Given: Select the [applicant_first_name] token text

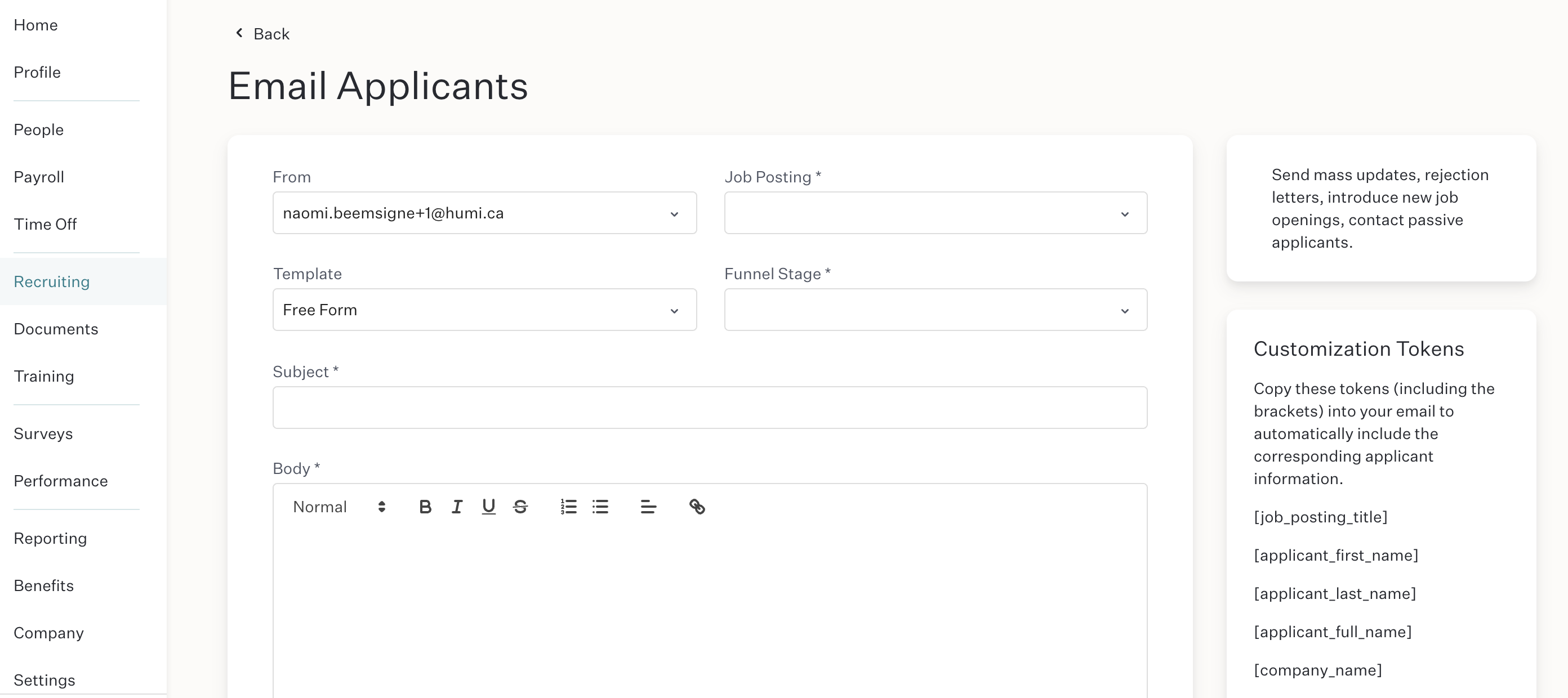Looking at the screenshot, I should coord(1336,556).
